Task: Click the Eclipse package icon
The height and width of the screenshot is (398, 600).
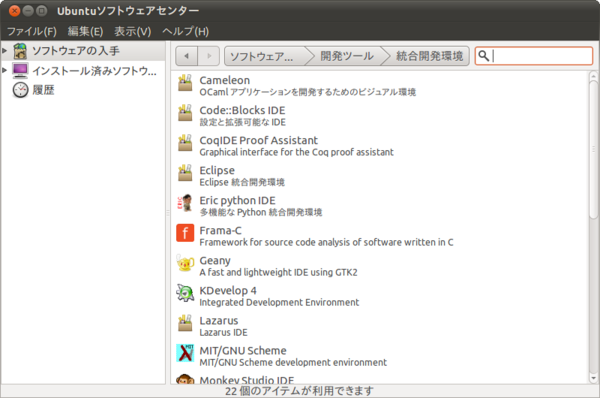Action: [x=185, y=173]
